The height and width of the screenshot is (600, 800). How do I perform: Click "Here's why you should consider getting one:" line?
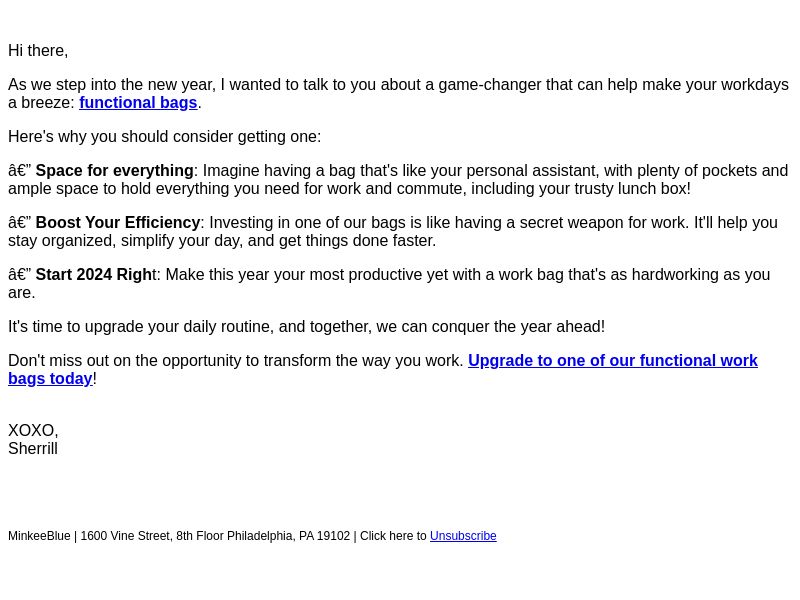[164, 137]
